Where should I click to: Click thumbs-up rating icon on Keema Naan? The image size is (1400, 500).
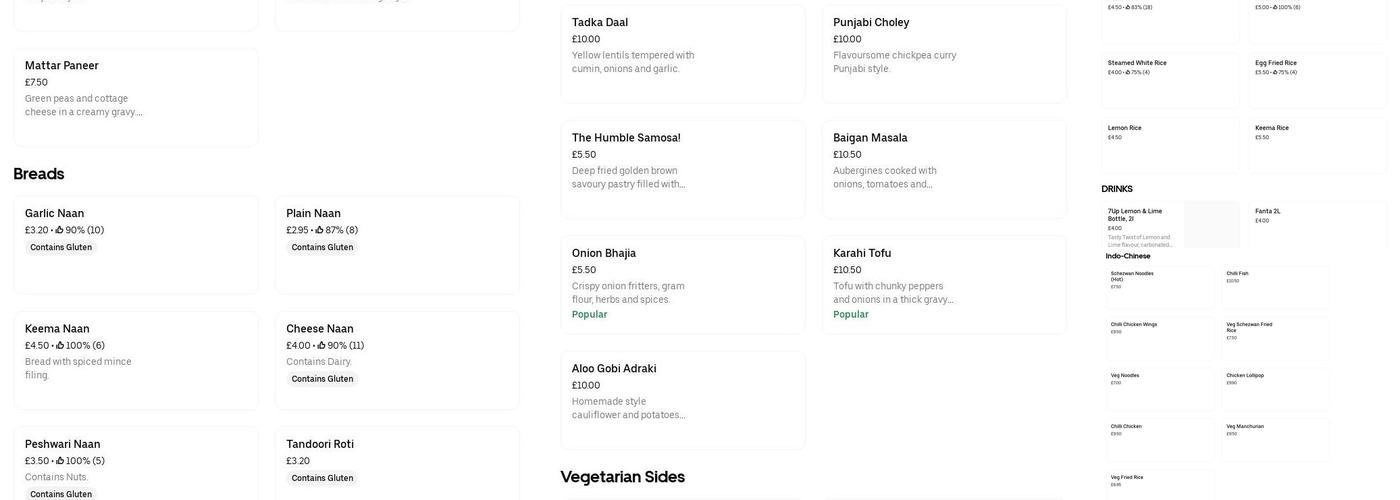pyautogui.click(x=60, y=346)
